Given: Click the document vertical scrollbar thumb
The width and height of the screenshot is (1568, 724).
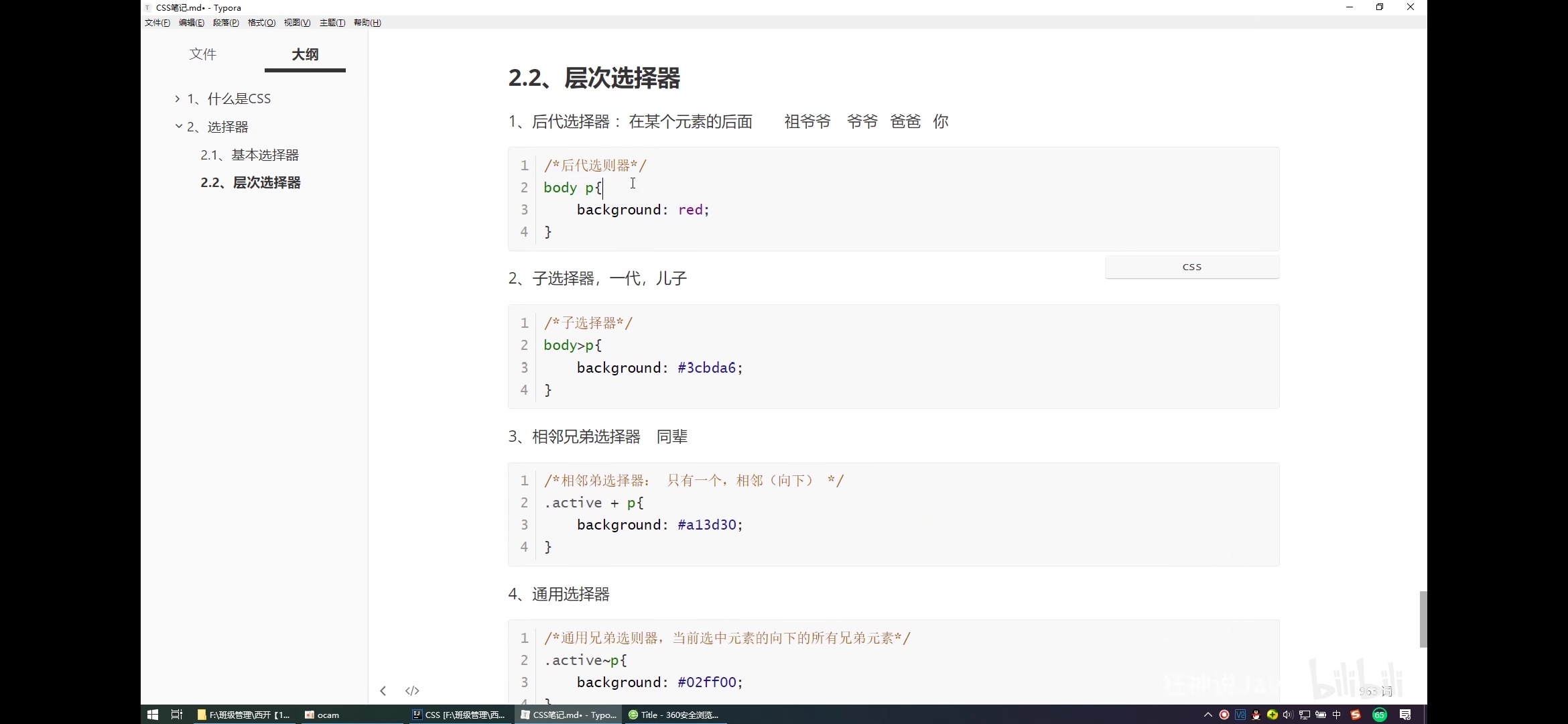Looking at the screenshot, I should point(1423,619).
